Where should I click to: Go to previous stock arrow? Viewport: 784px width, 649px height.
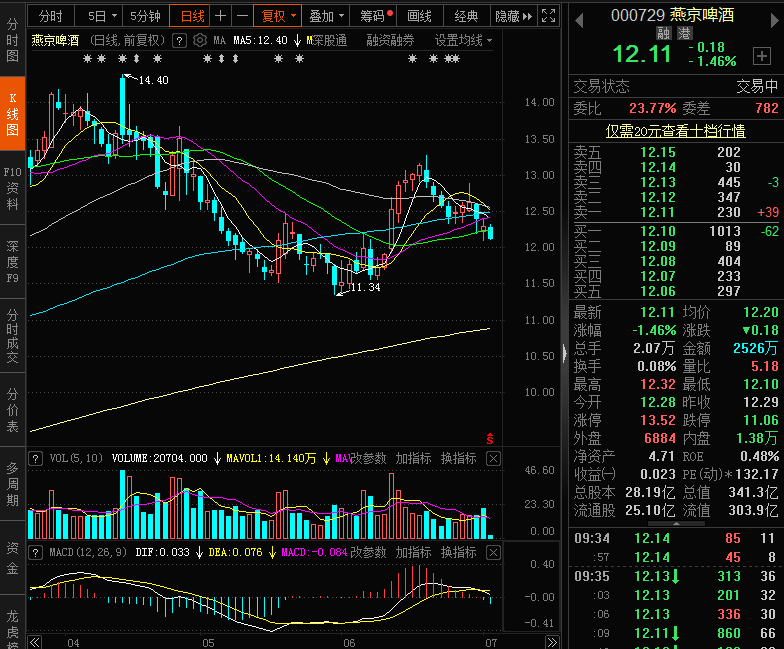[579, 20]
